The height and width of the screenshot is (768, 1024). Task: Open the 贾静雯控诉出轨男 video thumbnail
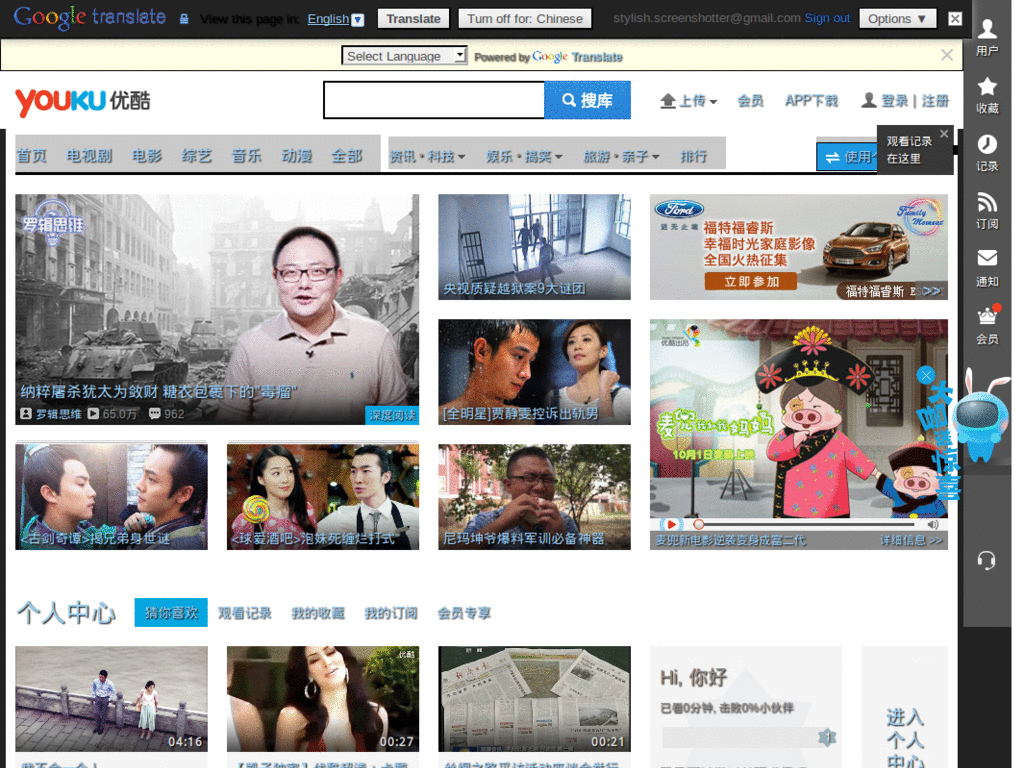(534, 372)
